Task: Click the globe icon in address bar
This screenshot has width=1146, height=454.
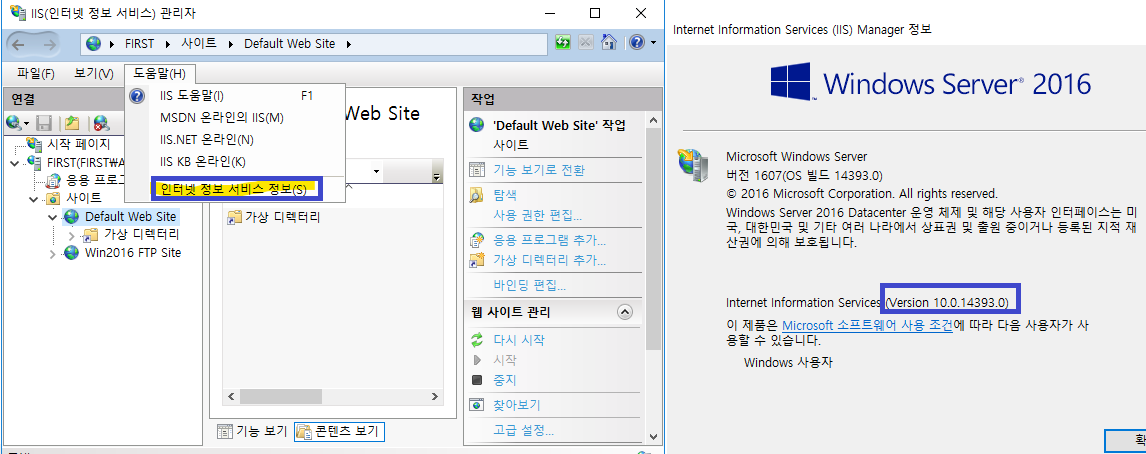Action: [x=94, y=44]
